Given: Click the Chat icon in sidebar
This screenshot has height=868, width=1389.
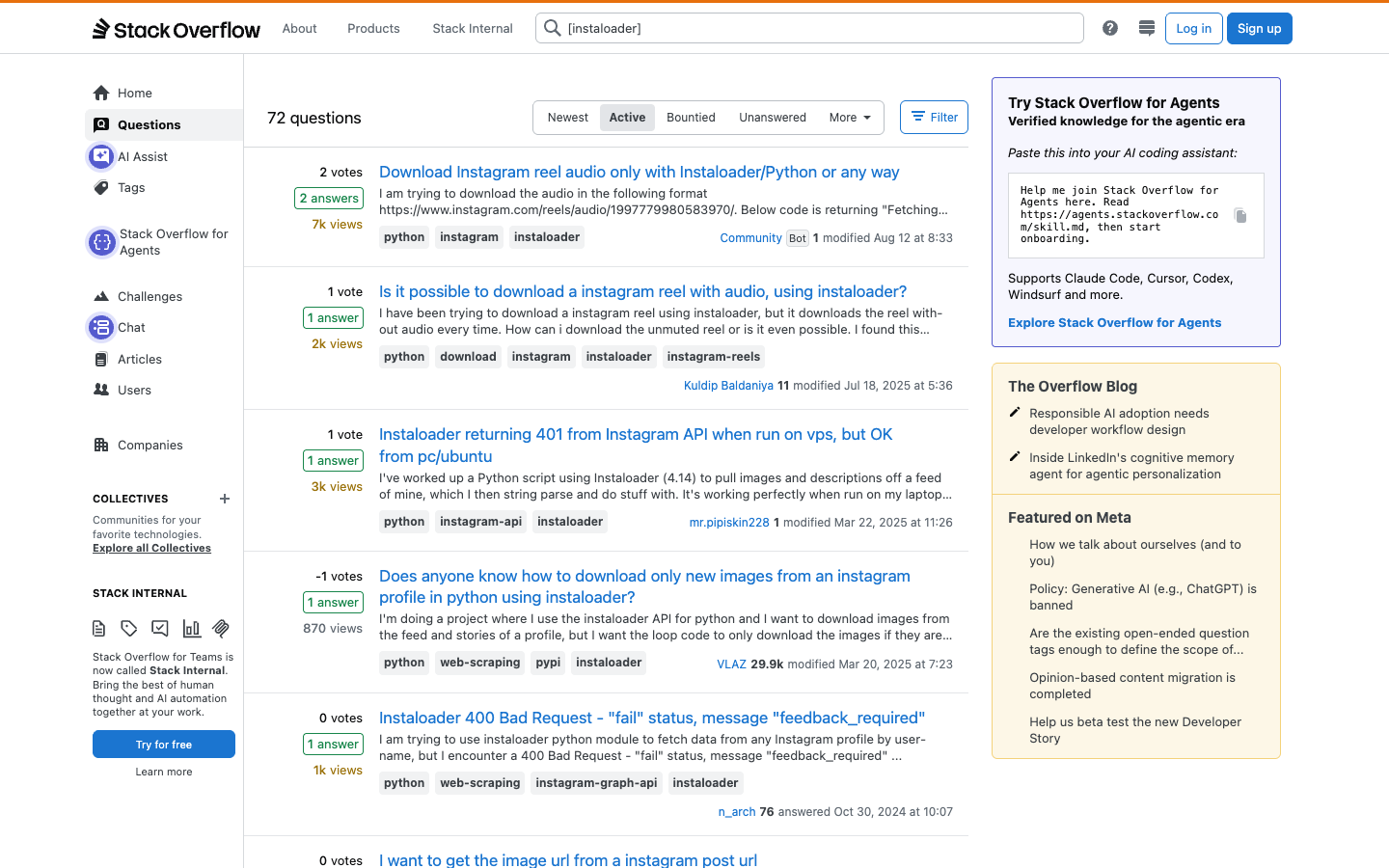Looking at the screenshot, I should click(101, 328).
